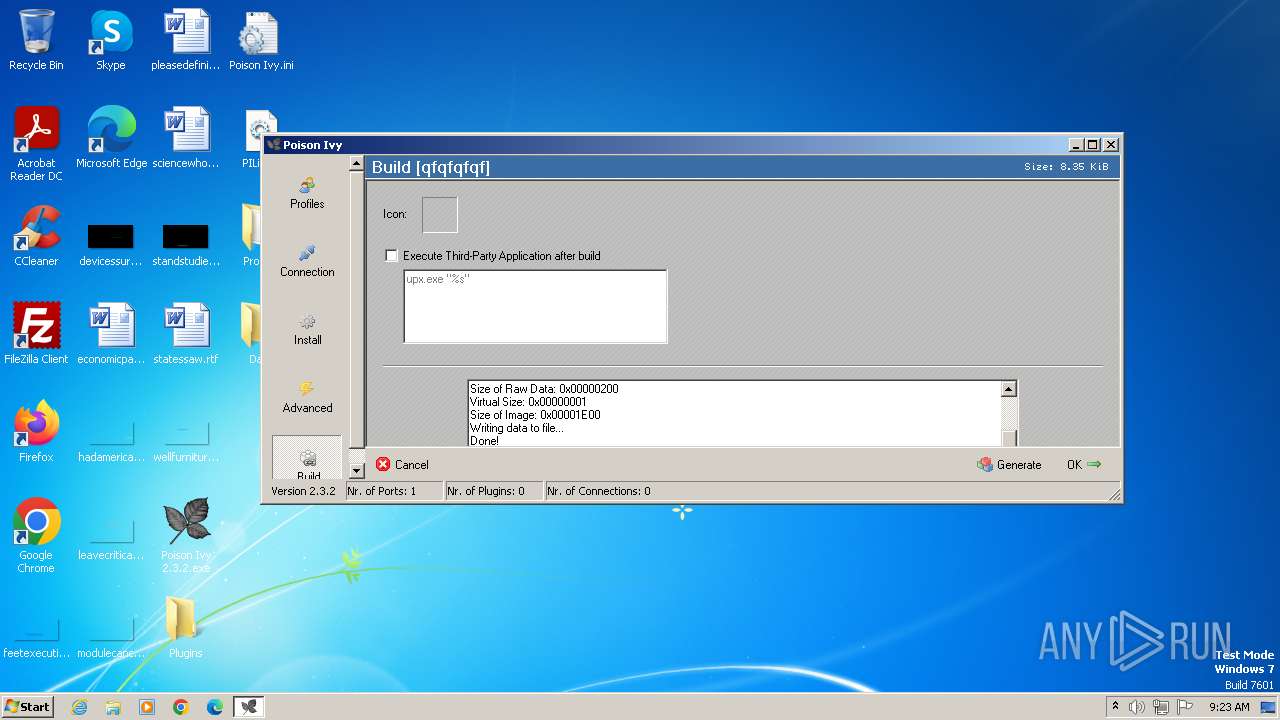
Task: Open the volume control tray icon
Action: point(1137,707)
